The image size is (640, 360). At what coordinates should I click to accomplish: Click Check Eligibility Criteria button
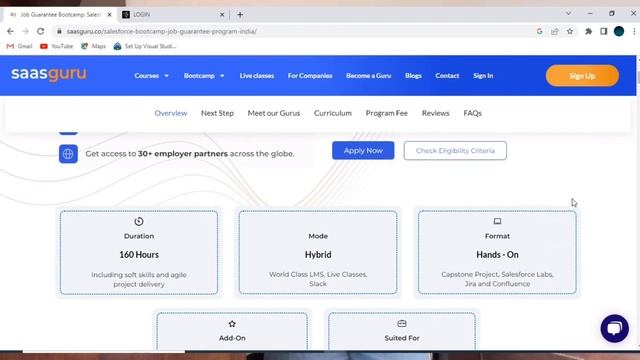[455, 151]
